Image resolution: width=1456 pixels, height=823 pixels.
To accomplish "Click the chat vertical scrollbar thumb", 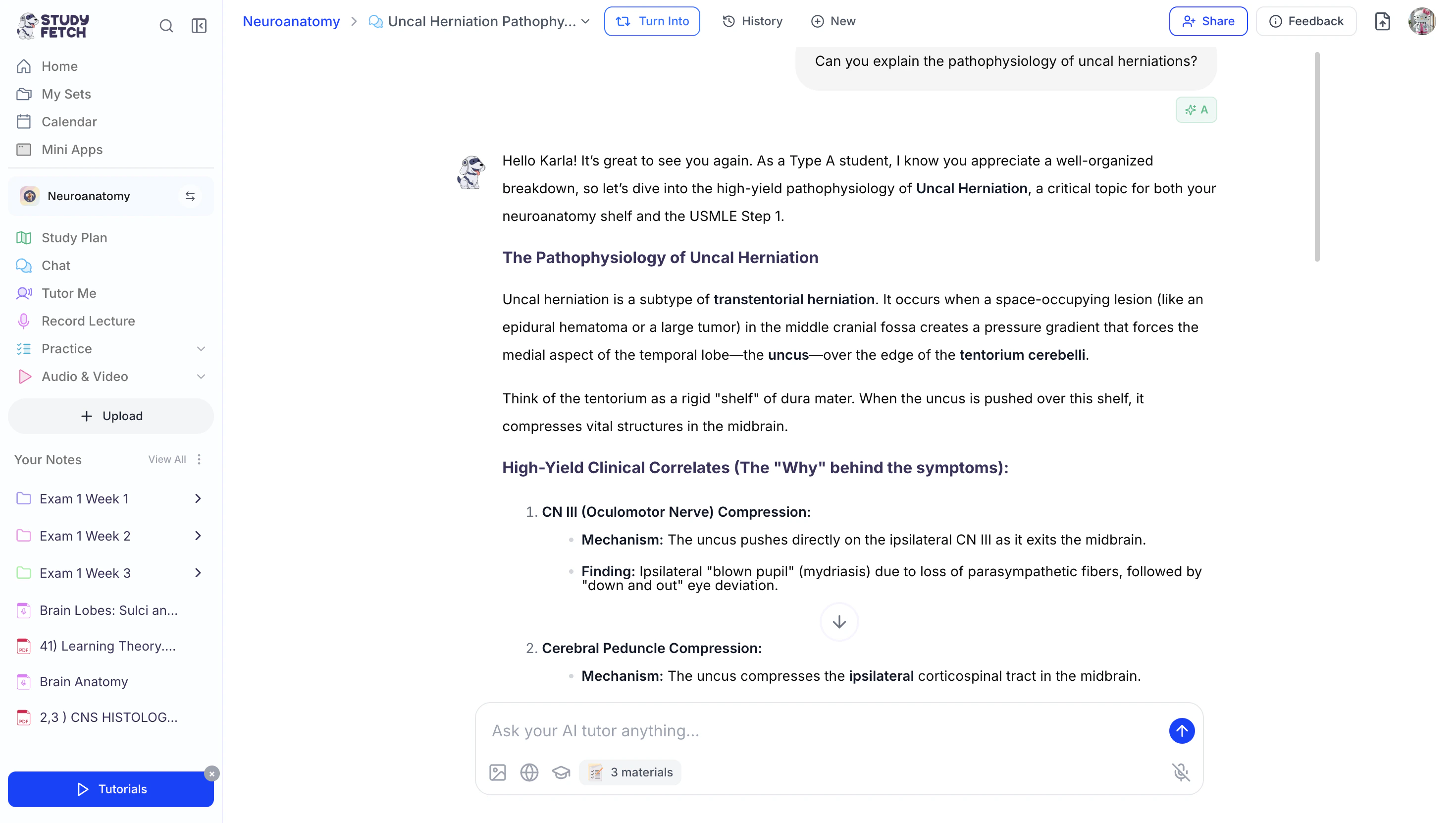I will 1316,157.
